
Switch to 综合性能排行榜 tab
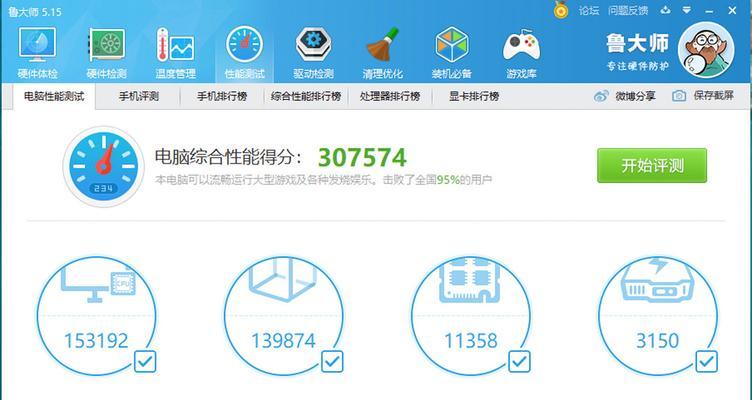pyautogui.click(x=306, y=96)
